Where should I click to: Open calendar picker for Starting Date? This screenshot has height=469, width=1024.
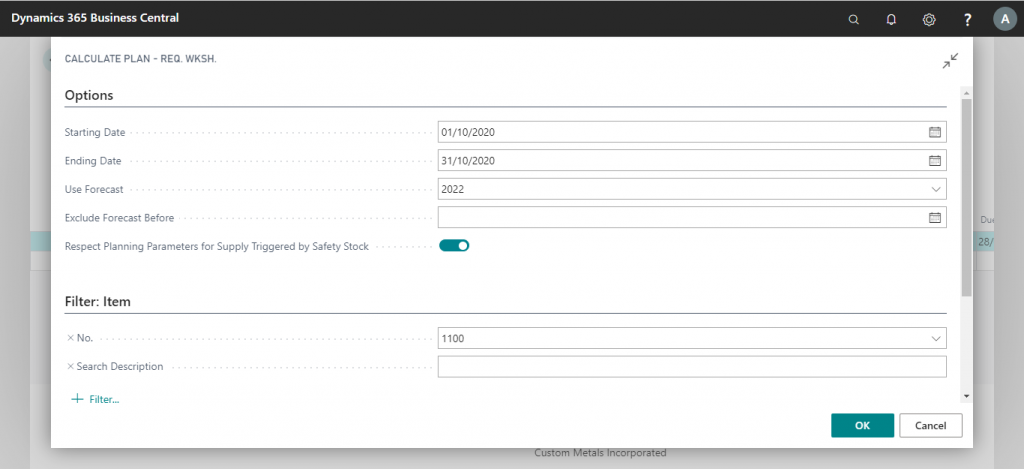(x=935, y=132)
